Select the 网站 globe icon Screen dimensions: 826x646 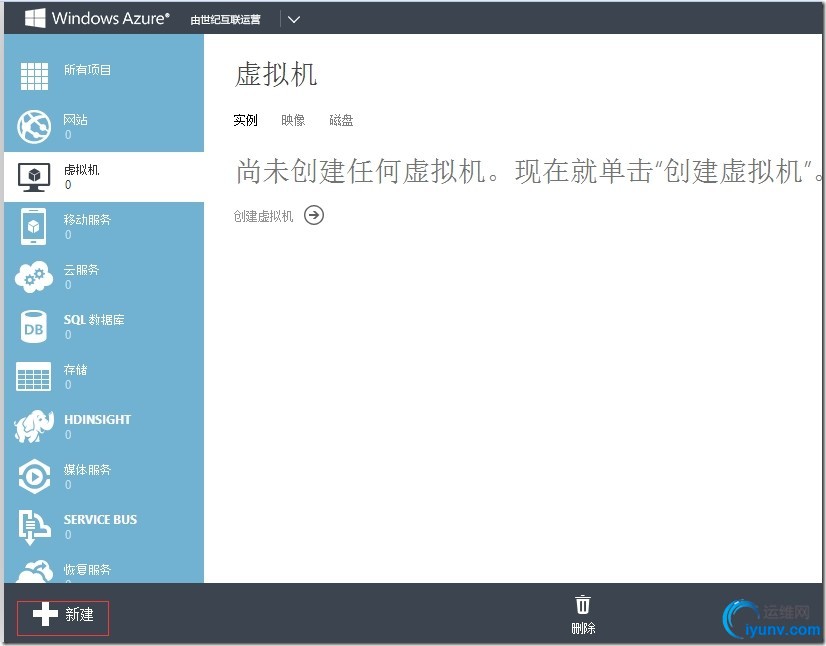pos(34,126)
